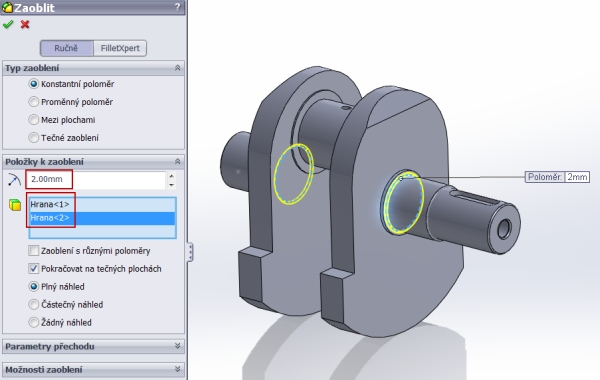Open help question mark in Zaoblit header
Image resolution: width=600 pixels, height=380 pixels.
click(x=178, y=7)
